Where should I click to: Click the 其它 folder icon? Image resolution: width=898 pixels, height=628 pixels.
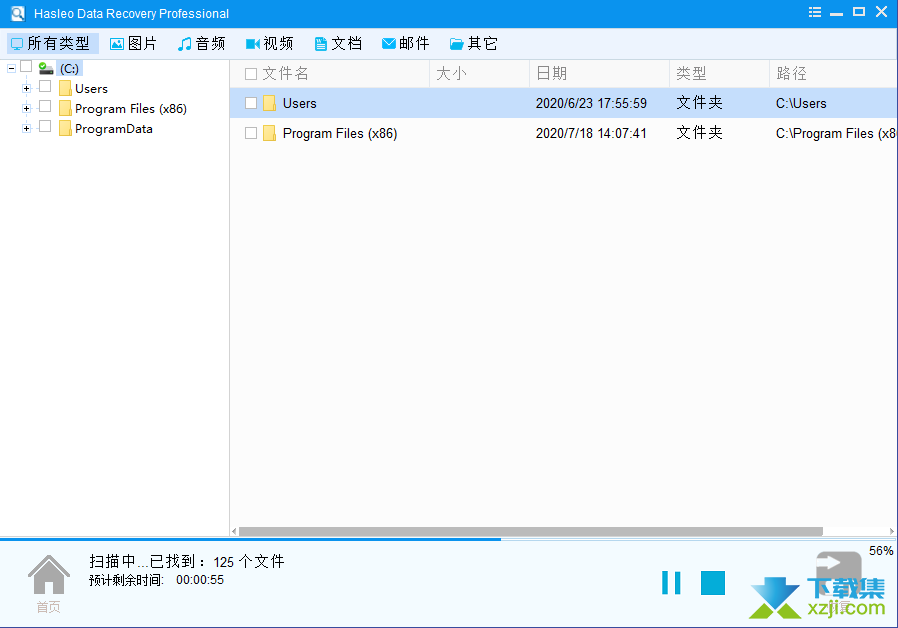[456, 44]
